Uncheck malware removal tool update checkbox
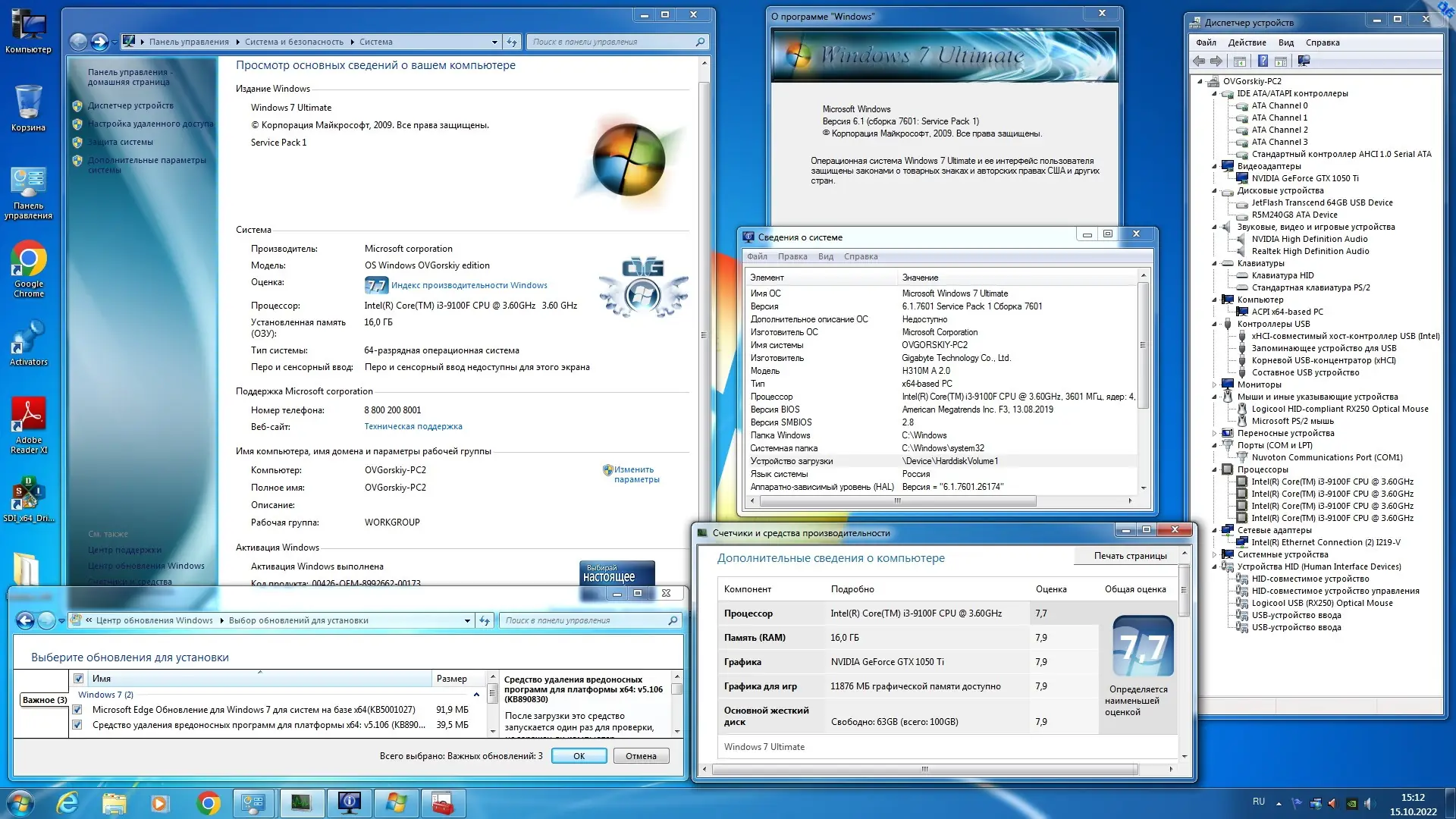The height and width of the screenshot is (819, 1456). (77, 725)
